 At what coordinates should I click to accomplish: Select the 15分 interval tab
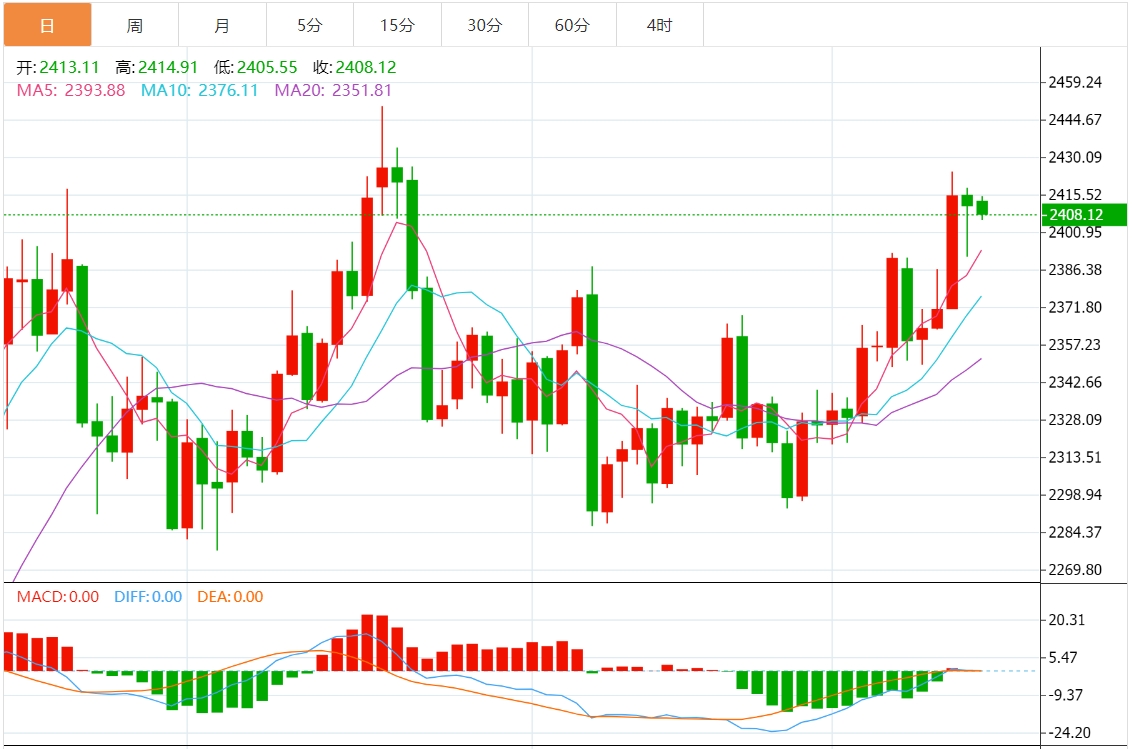(x=397, y=25)
